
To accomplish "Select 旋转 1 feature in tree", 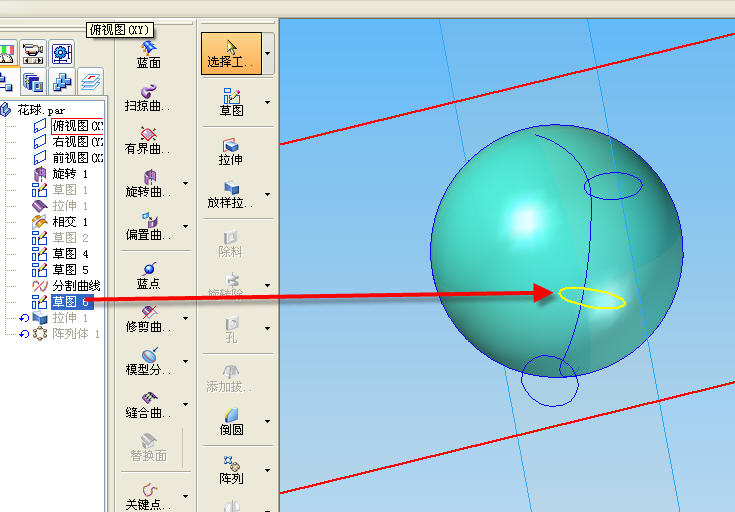I will 70,174.
